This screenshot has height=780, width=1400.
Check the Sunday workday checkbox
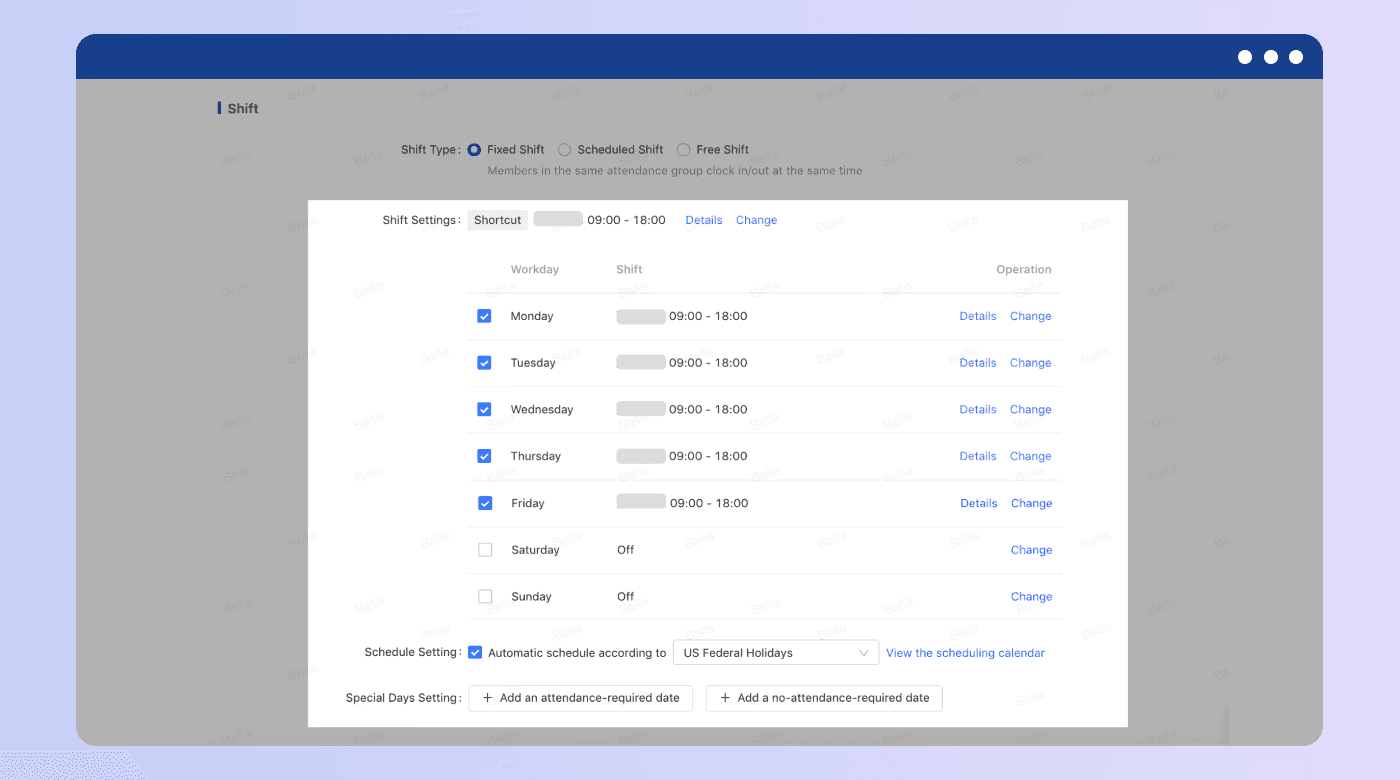pyautogui.click(x=485, y=596)
